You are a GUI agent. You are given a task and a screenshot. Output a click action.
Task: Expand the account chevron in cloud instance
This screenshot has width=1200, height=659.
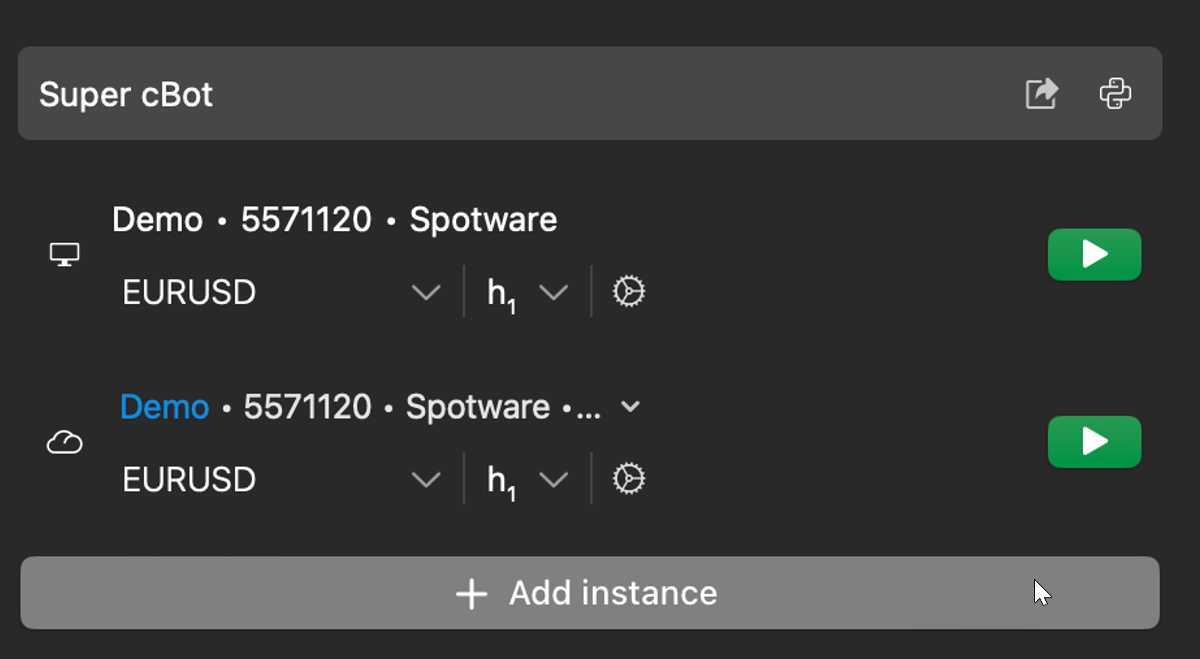630,407
